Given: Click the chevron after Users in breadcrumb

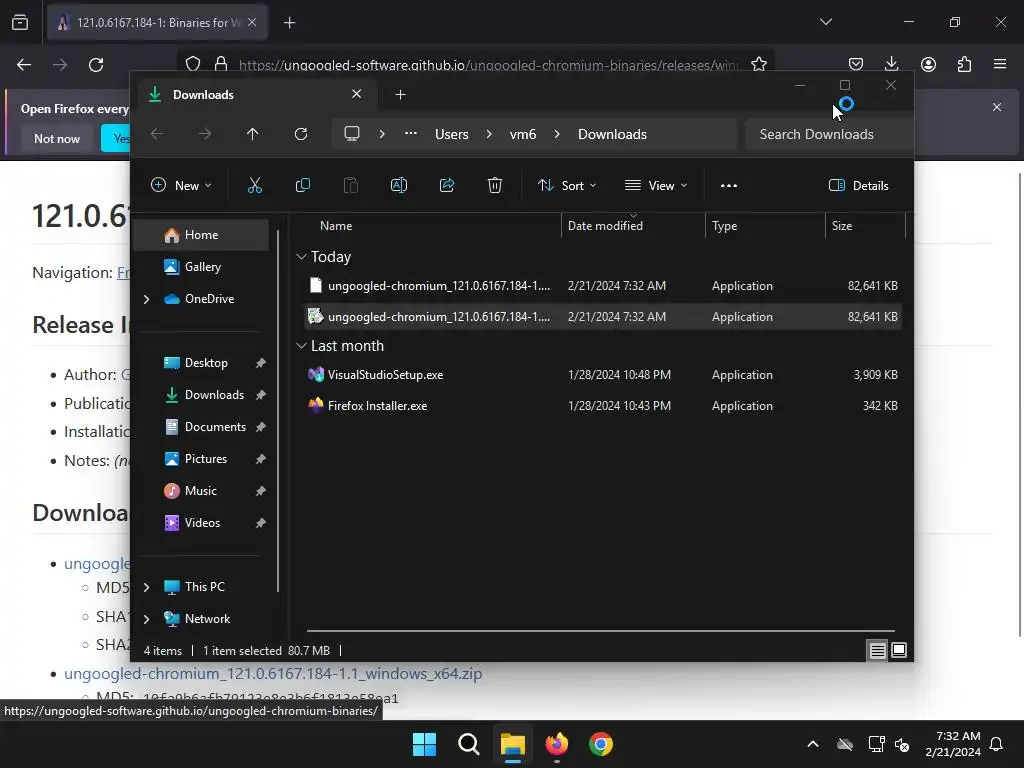Looking at the screenshot, I should [x=489, y=134].
